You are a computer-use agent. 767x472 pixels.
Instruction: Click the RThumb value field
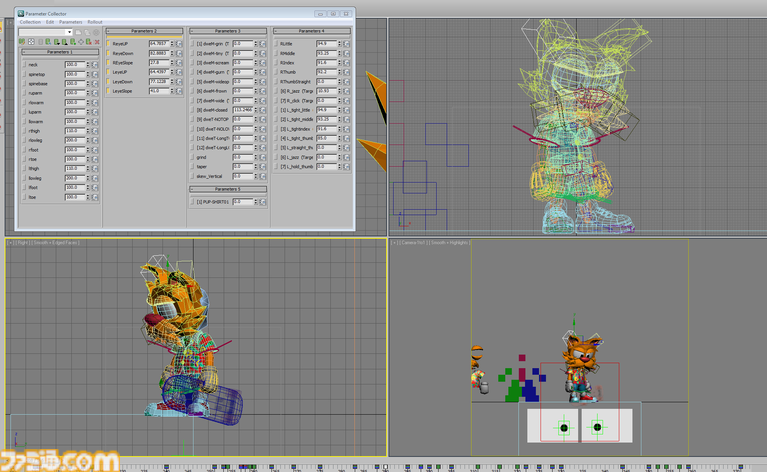pyautogui.click(x=326, y=72)
